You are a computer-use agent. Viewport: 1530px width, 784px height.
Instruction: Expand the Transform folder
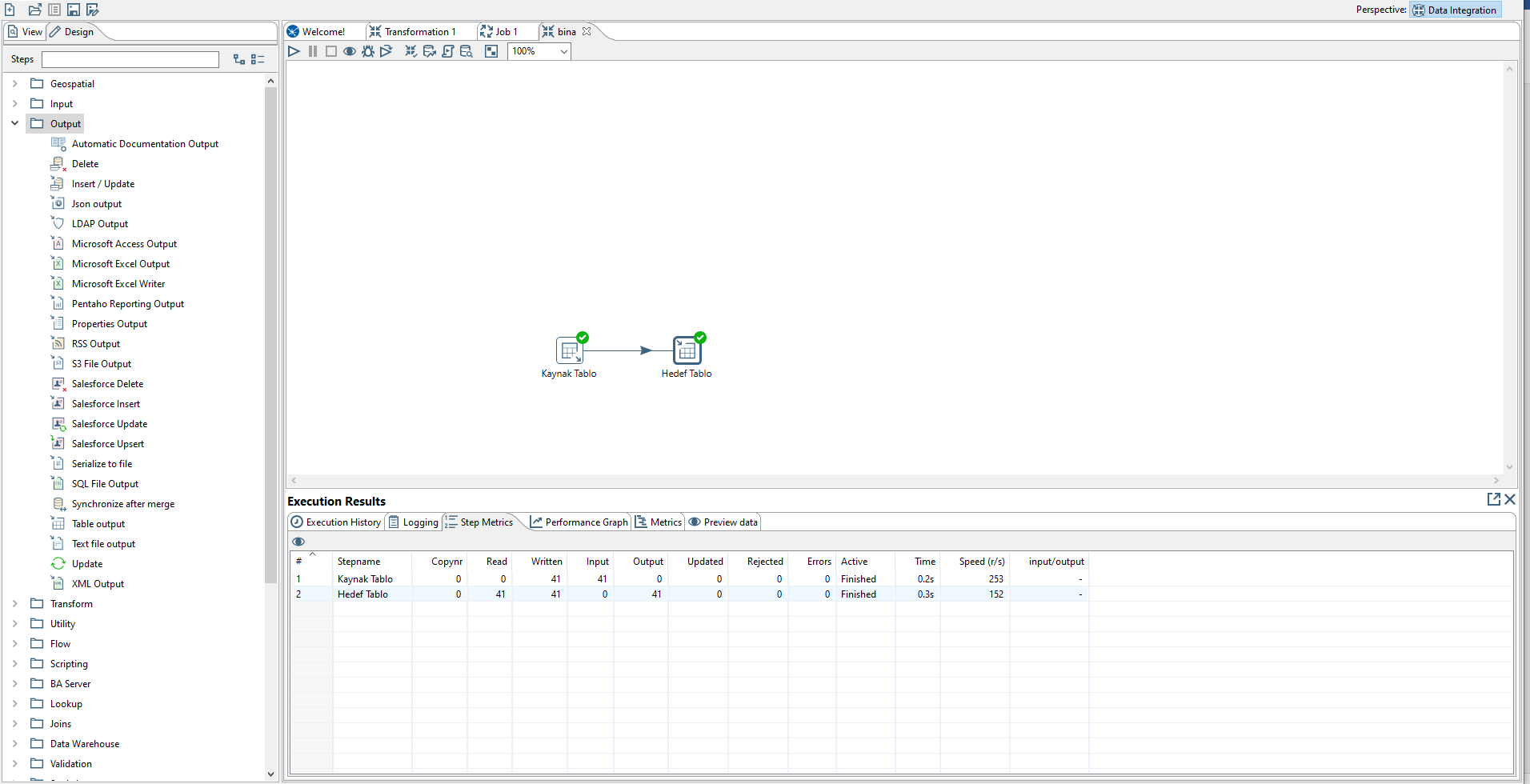pyautogui.click(x=14, y=603)
